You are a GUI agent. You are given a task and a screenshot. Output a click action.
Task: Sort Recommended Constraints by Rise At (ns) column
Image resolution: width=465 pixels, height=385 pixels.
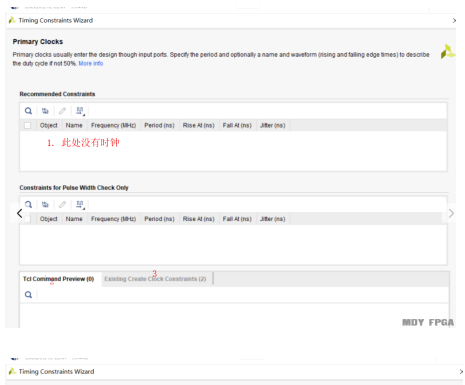click(199, 125)
